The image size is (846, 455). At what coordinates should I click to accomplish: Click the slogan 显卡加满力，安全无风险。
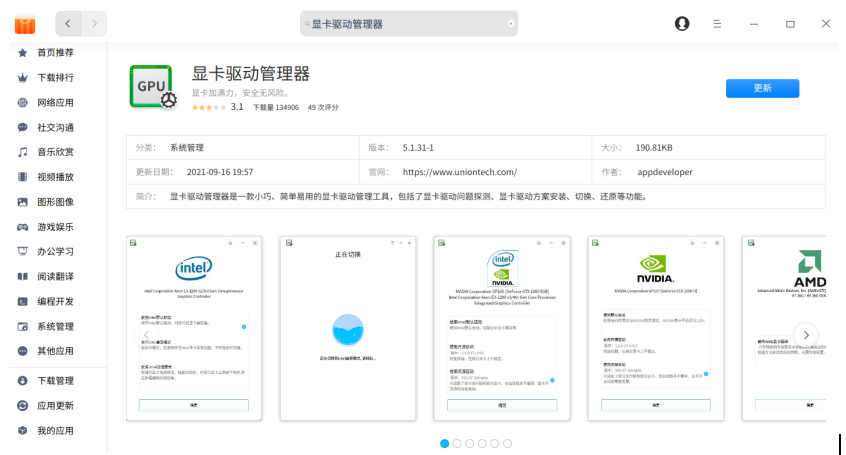click(x=241, y=93)
